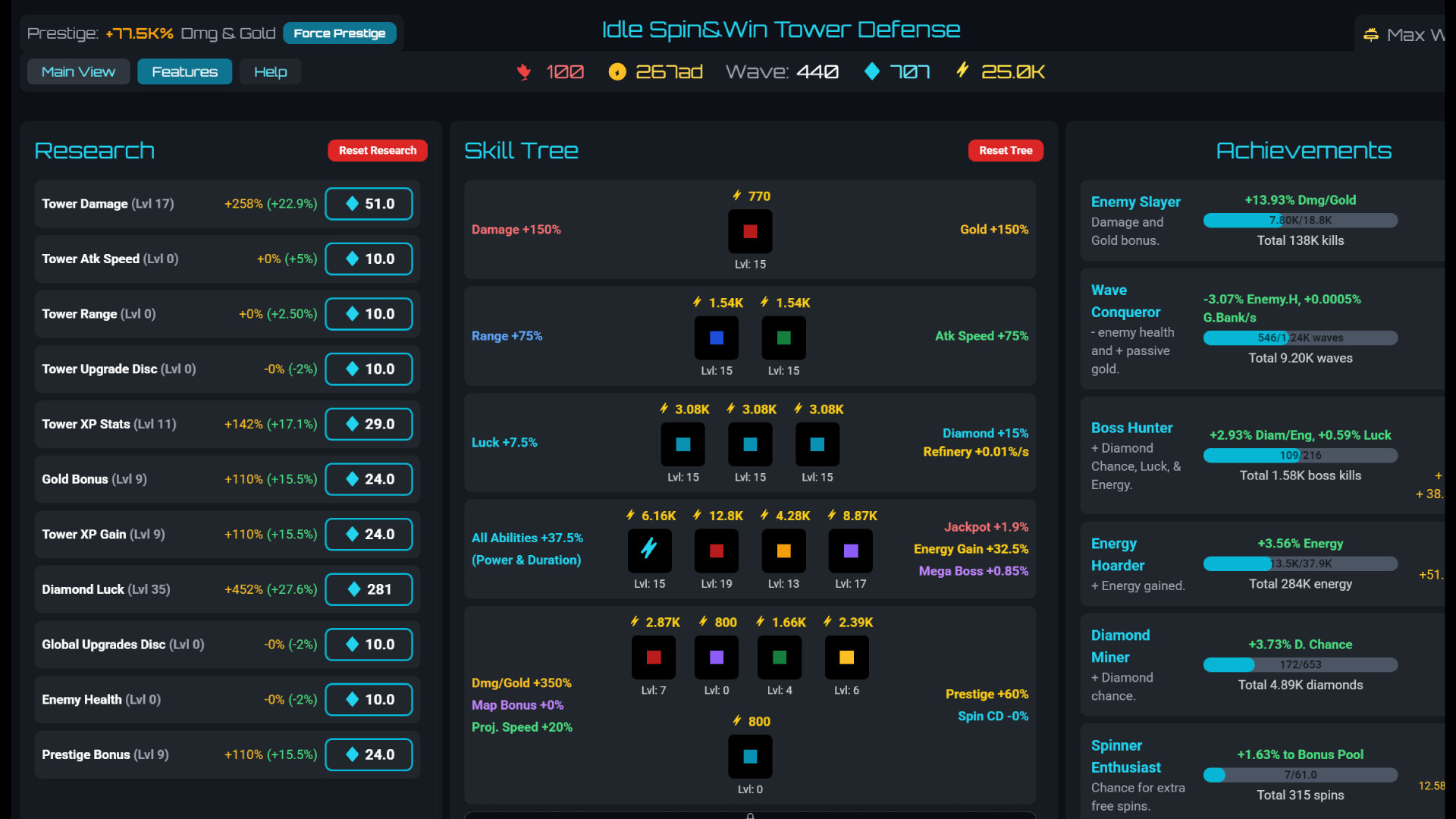Screen dimensions: 1456x819
Task: Select the Features tab
Action: pyautogui.click(x=184, y=71)
